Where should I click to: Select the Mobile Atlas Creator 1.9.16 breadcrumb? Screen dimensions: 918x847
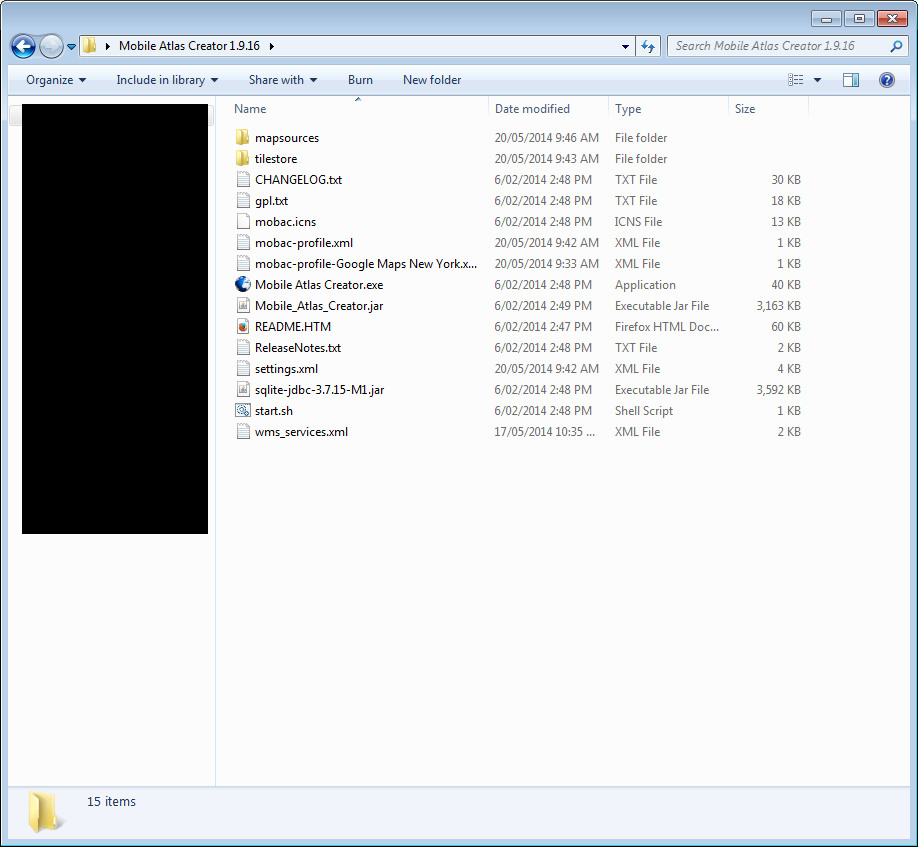[189, 46]
